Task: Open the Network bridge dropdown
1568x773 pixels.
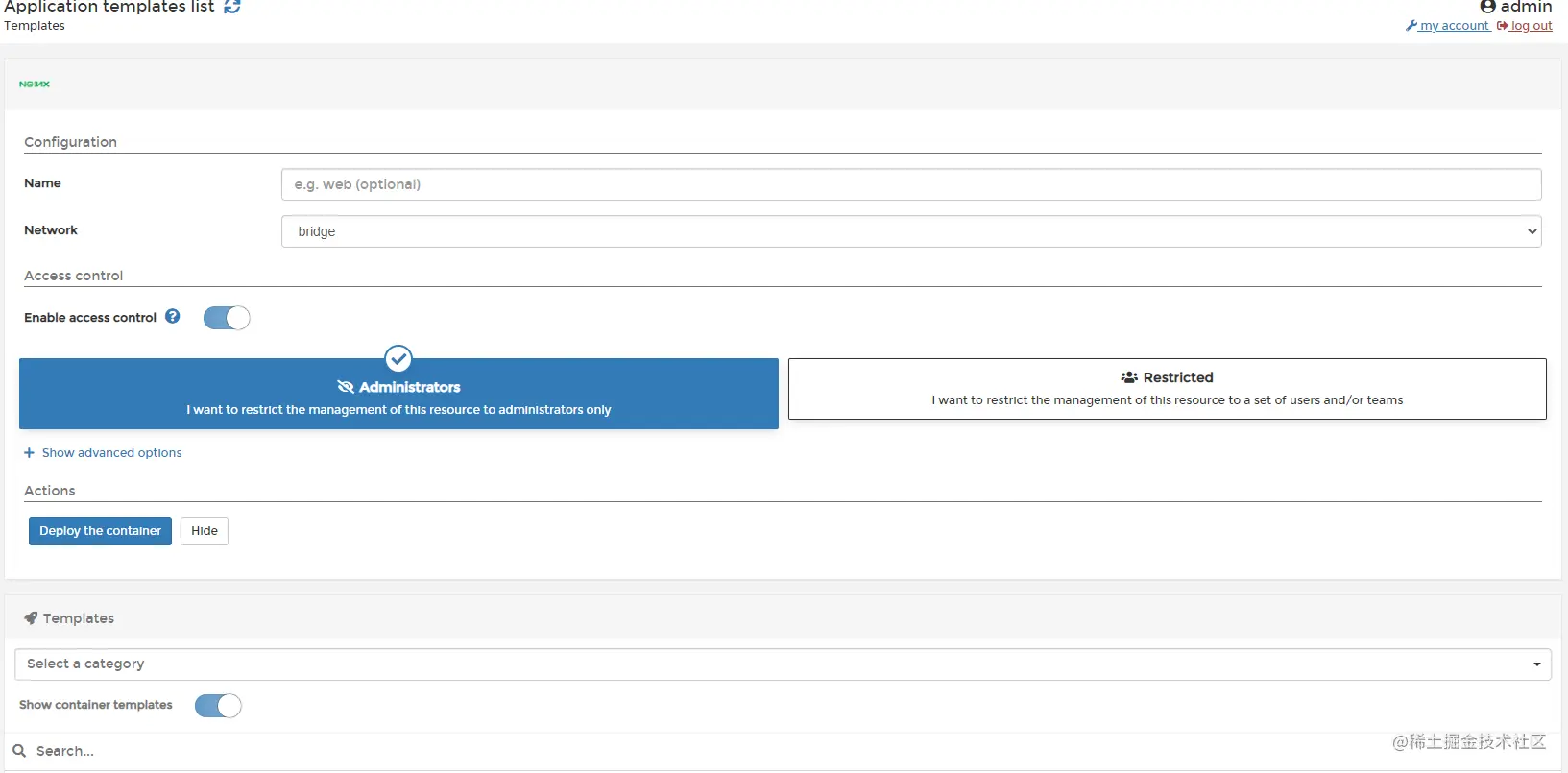Action: coord(911,231)
